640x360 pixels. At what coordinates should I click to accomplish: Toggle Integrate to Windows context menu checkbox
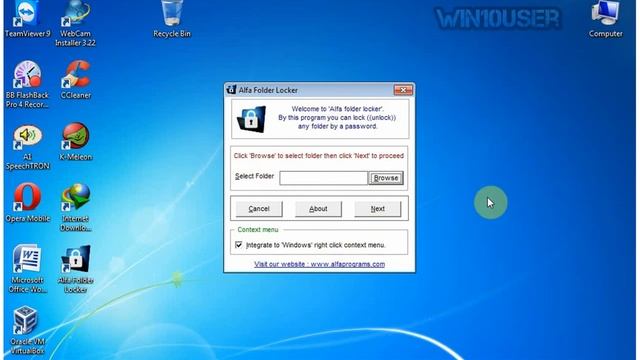click(x=239, y=245)
